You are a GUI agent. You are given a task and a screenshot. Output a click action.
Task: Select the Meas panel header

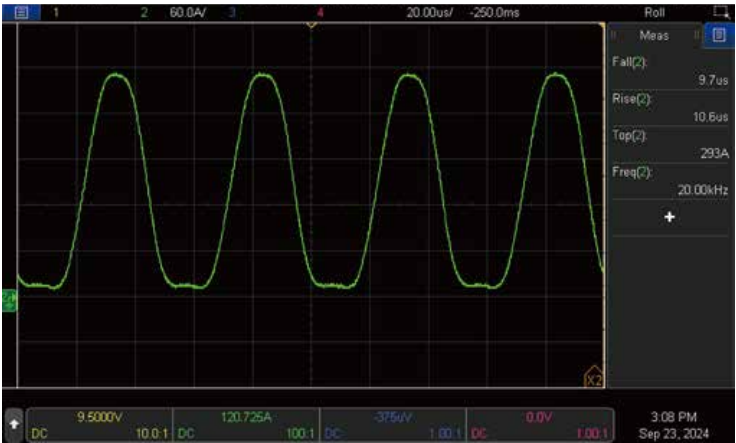click(x=654, y=36)
